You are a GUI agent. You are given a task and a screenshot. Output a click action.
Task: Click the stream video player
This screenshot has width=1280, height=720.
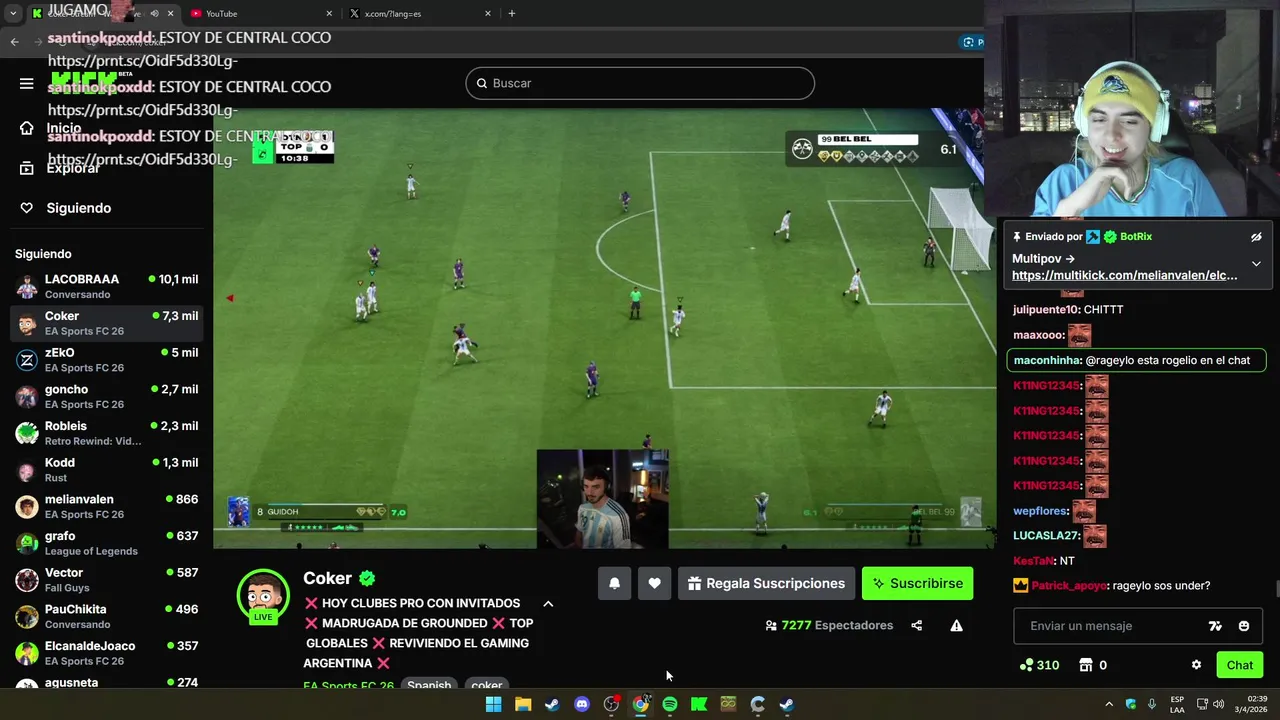click(x=604, y=328)
